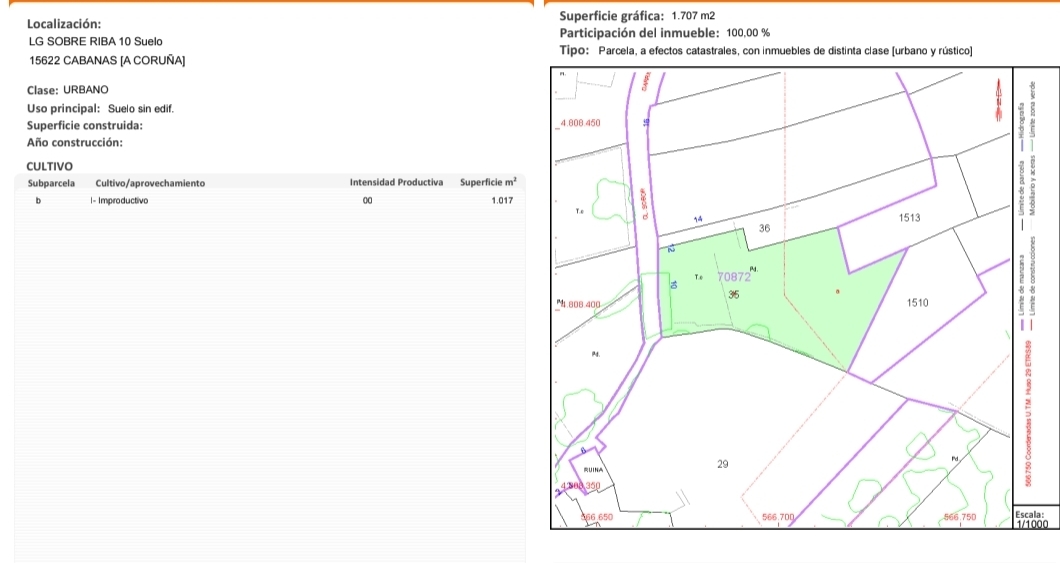This screenshot has width=1060, height=563.
Task: Click the 'Tipo:' label
Action: [574, 50]
